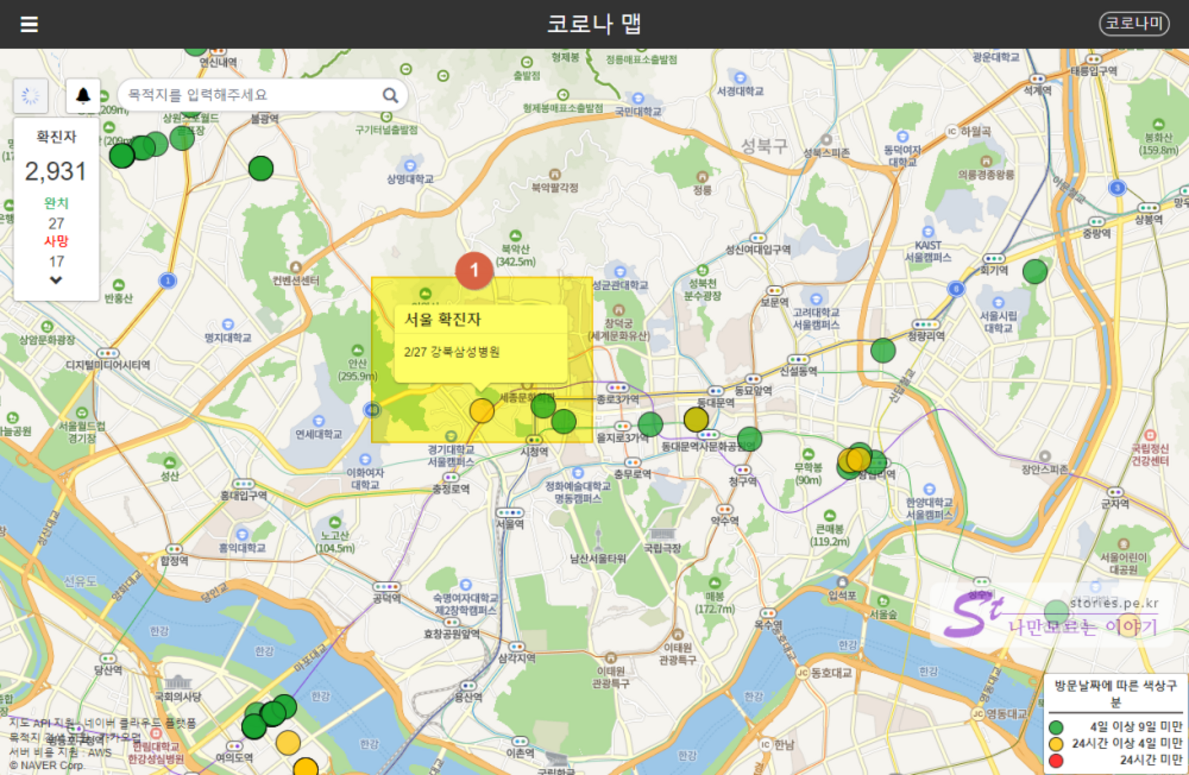Click the green marker near 청량리역

(882, 350)
